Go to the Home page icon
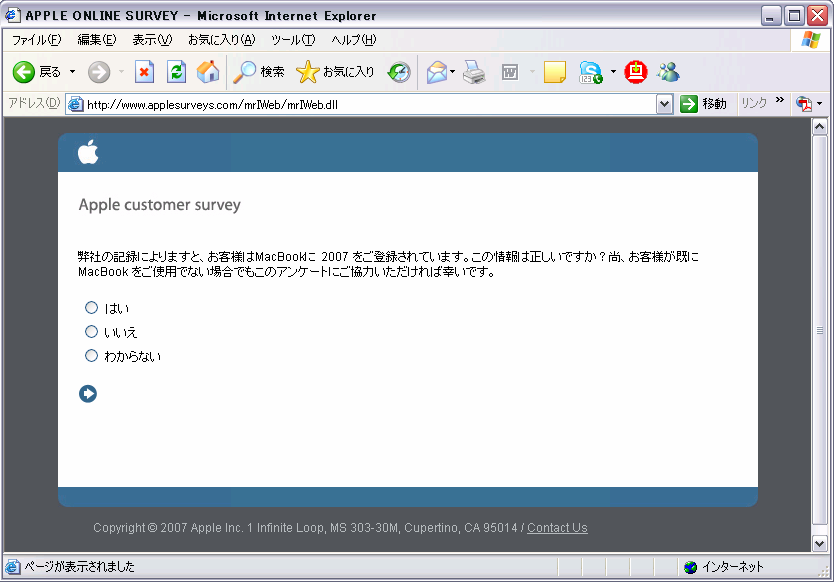 pos(208,72)
